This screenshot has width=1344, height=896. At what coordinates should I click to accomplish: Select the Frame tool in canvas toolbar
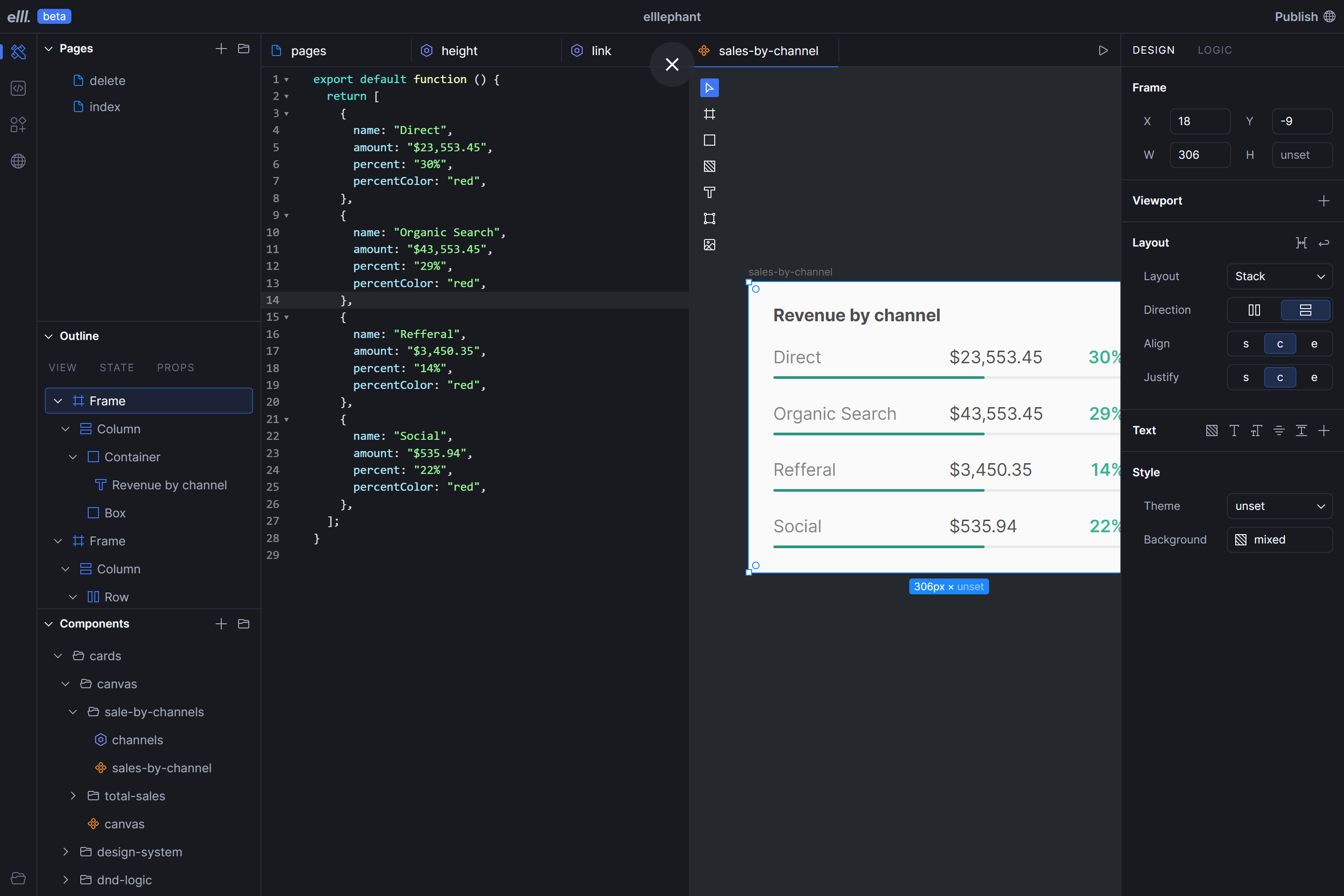point(709,114)
